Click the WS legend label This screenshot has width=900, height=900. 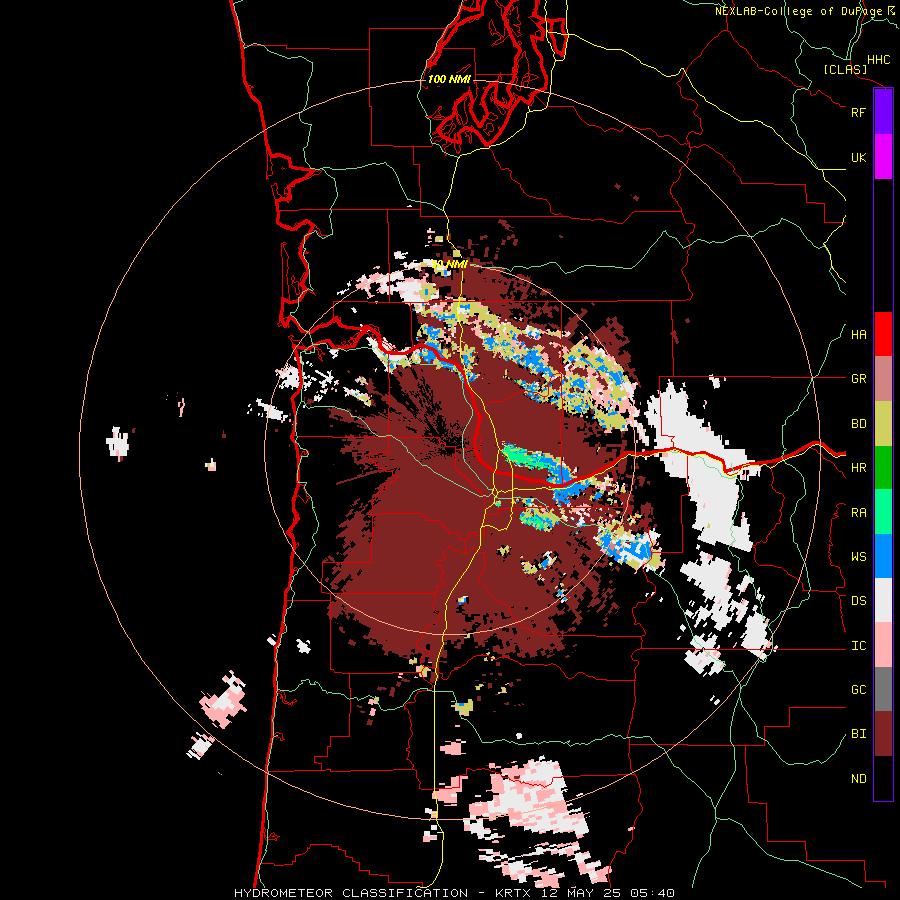click(858, 557)
